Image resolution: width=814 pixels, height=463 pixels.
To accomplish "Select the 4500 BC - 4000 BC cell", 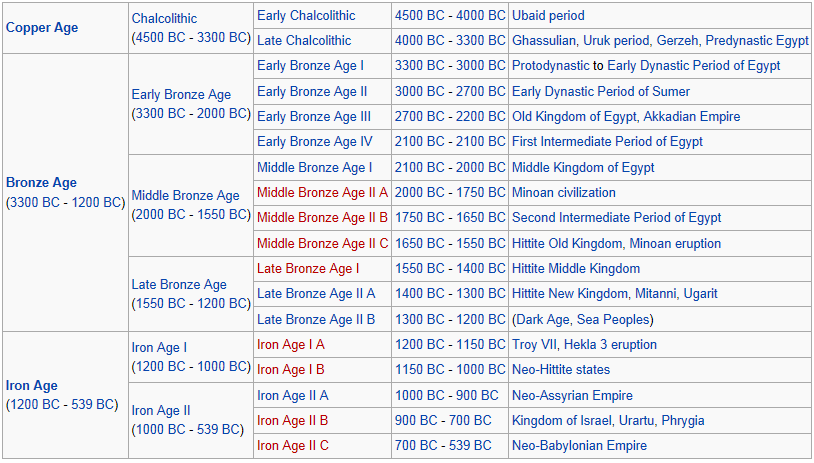I will pos(450,16).
